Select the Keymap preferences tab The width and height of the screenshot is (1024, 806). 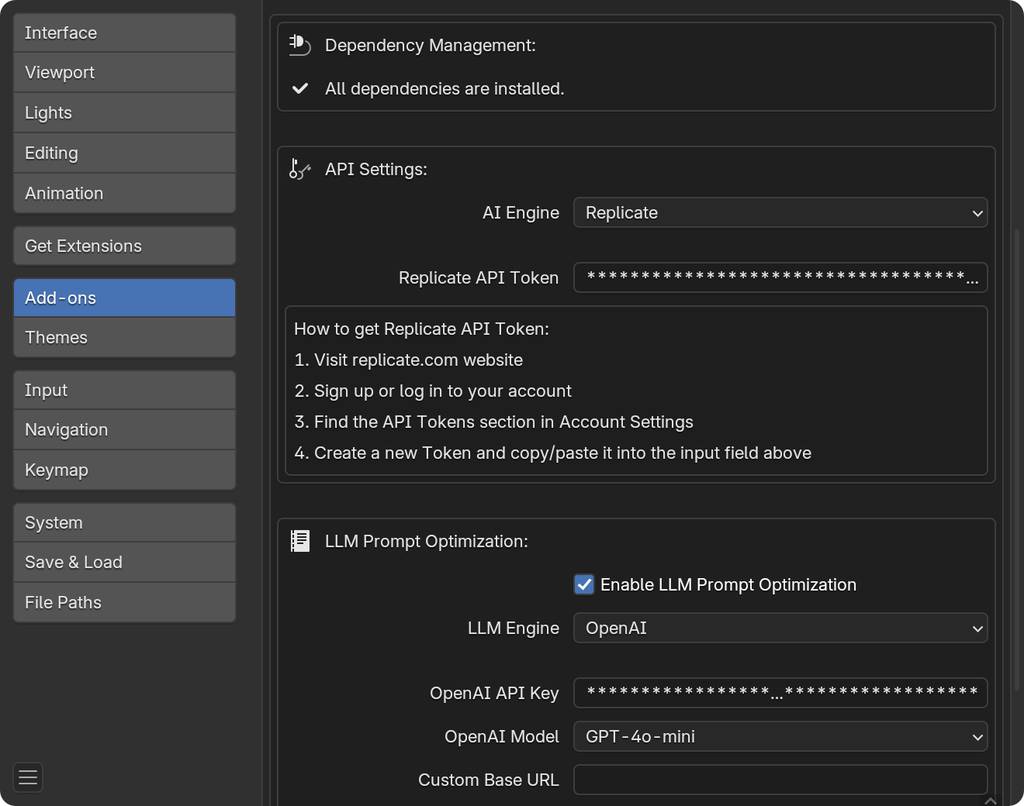point(124,470)
